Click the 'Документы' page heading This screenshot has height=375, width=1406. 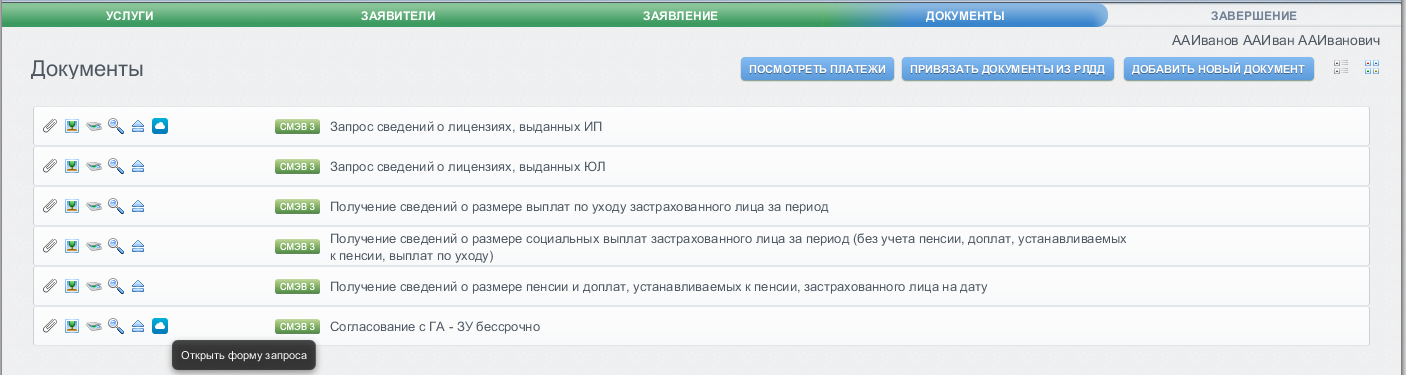[87, 69]
